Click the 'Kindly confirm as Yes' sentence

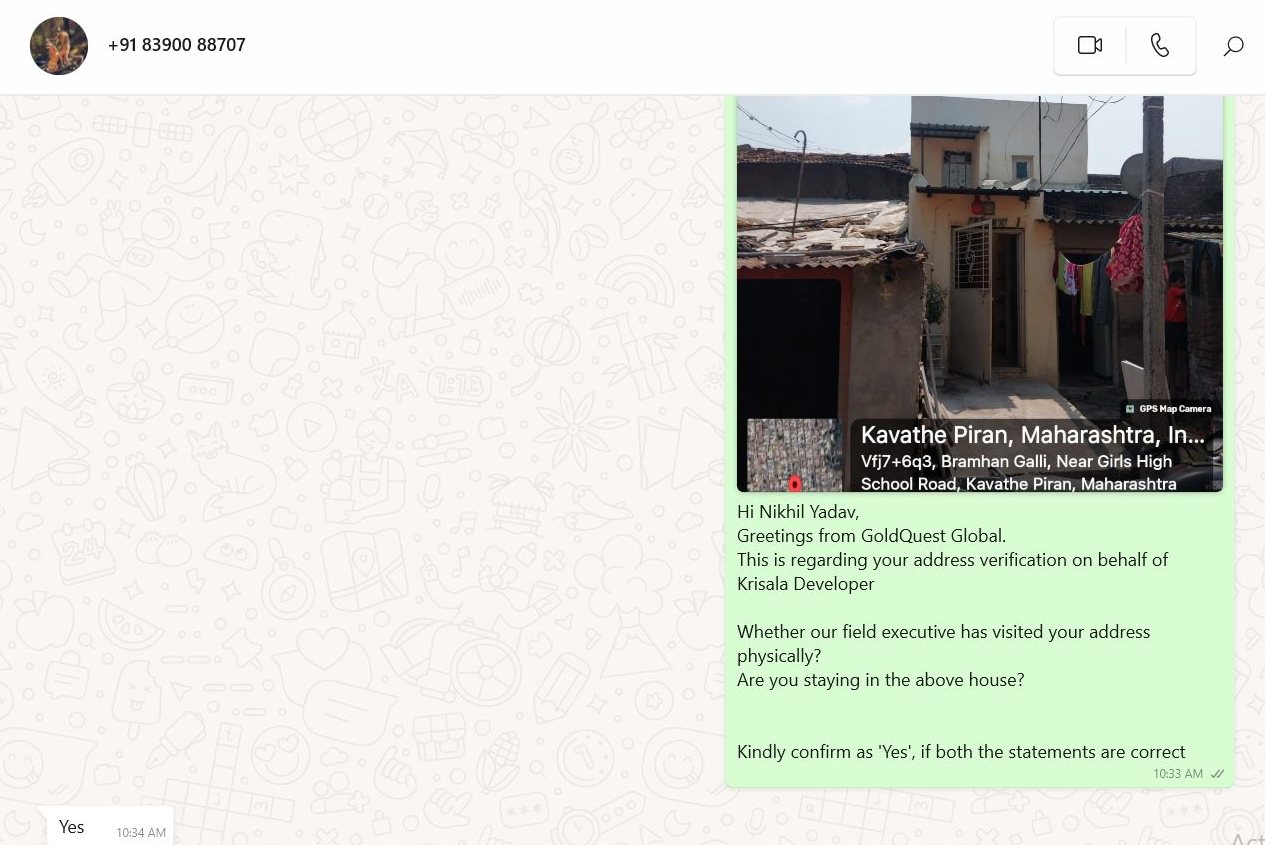pyautogui.click(x=961, y=752)
